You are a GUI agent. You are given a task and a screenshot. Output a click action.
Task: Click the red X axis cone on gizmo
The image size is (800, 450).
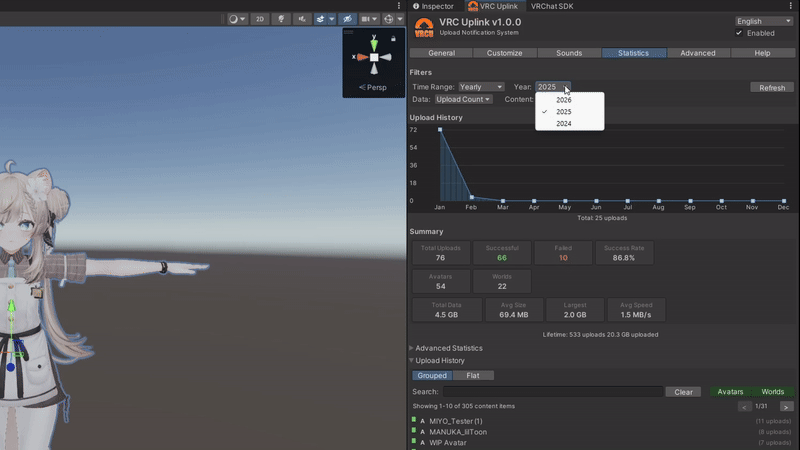tap(362, 57)
